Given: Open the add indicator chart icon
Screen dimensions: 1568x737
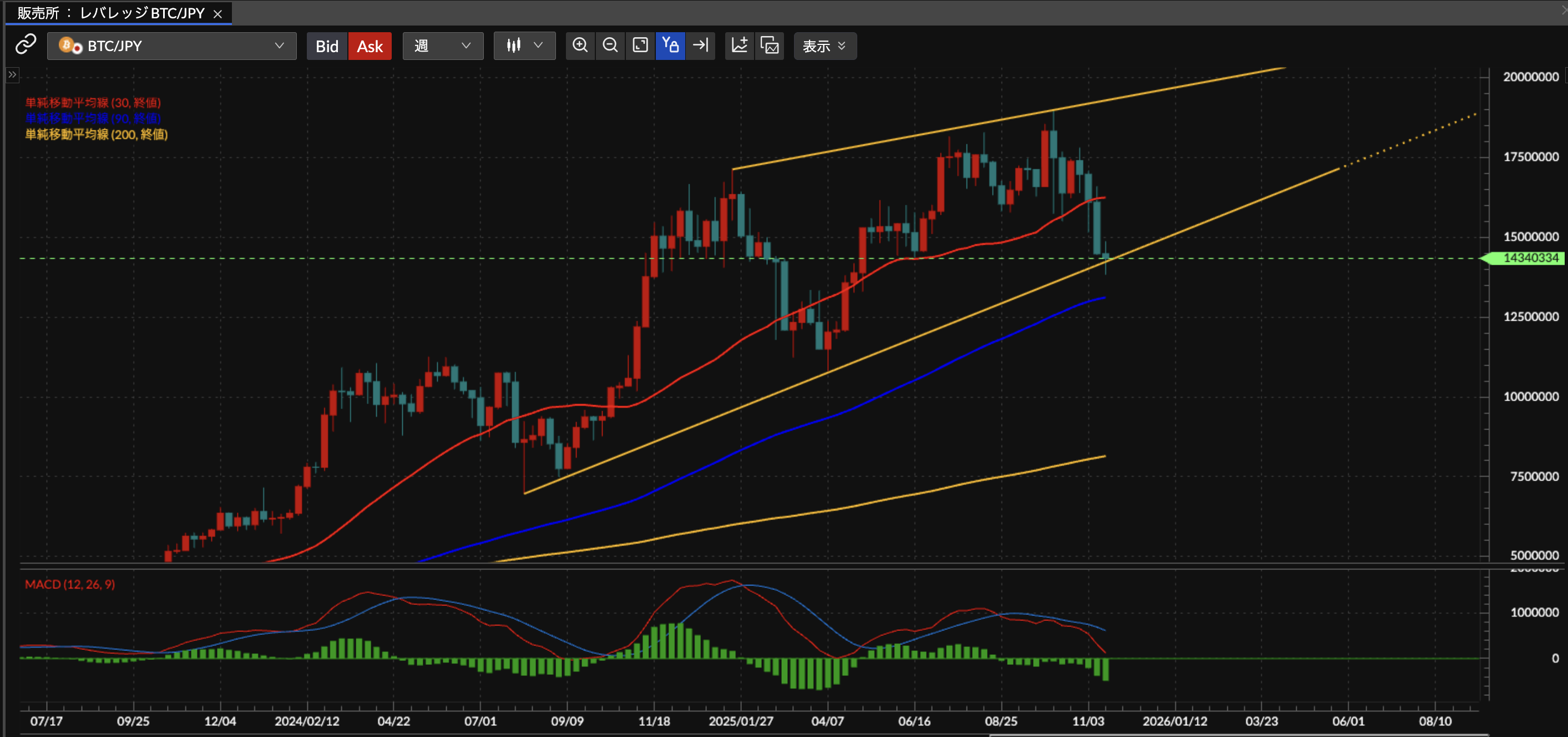Looking at the screenshot, I should (x=740, y=46).
